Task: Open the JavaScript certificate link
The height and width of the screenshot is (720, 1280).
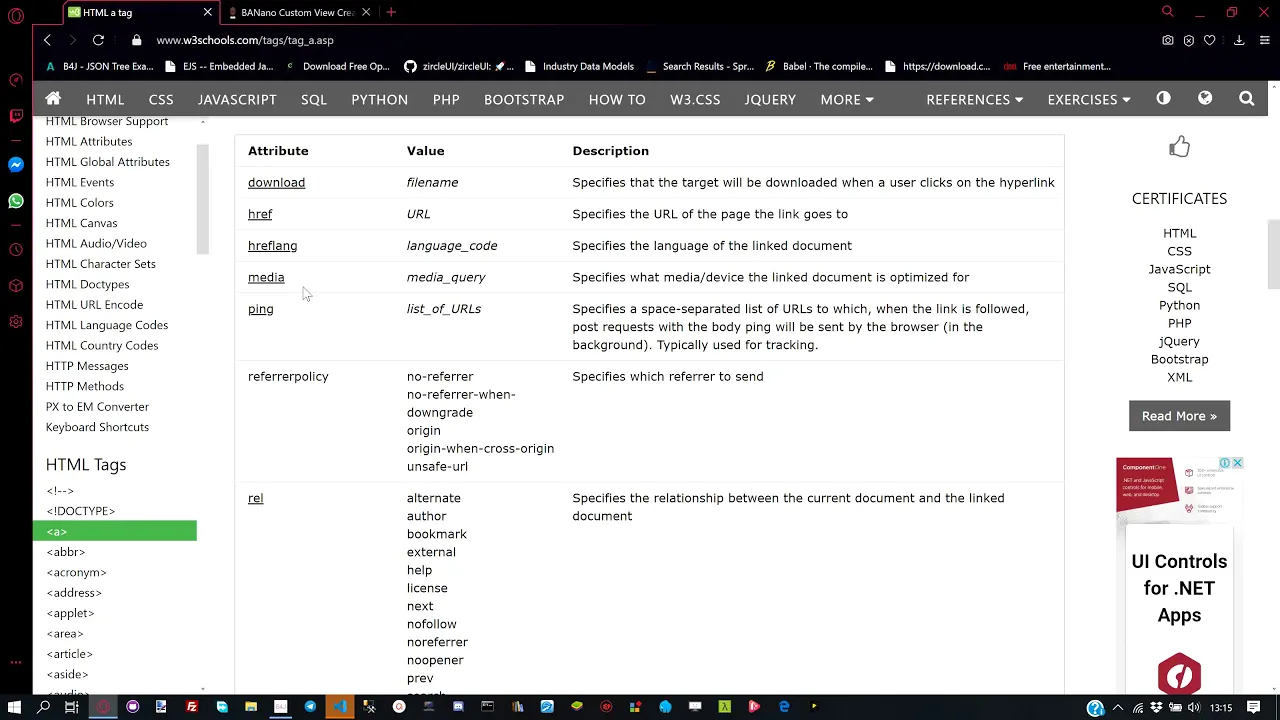Action: tap(1179, 269)
